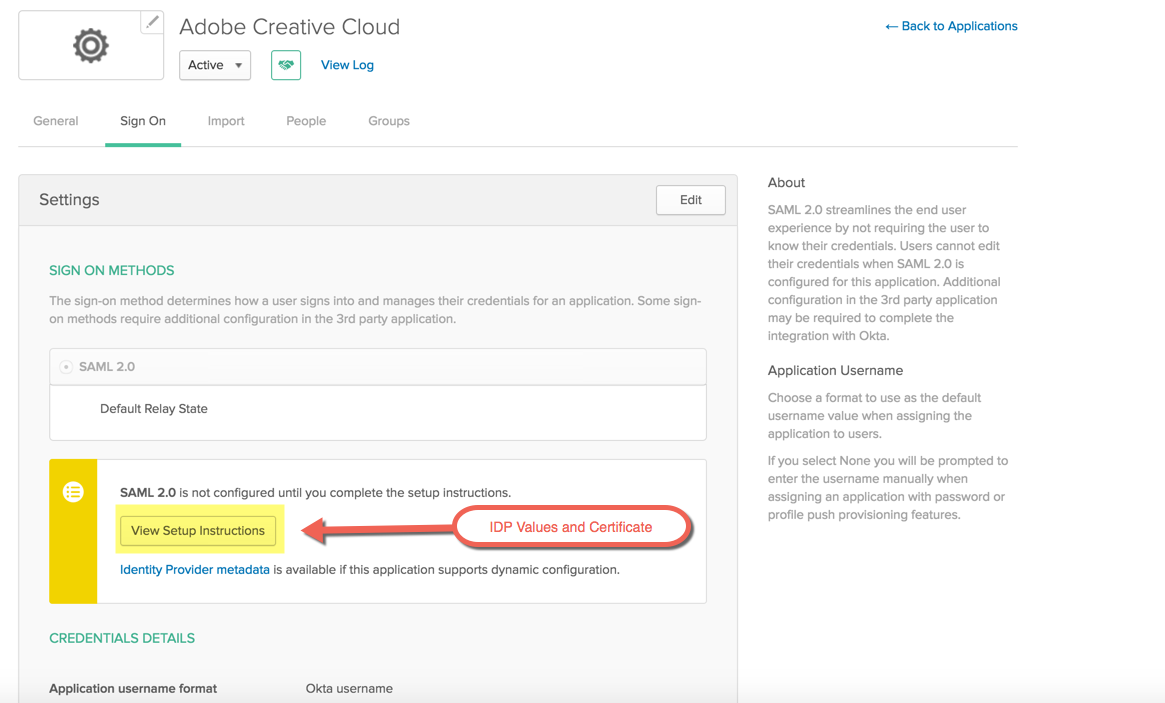
Task: Switch to the General tab
Action: click(x=55, y=120)
